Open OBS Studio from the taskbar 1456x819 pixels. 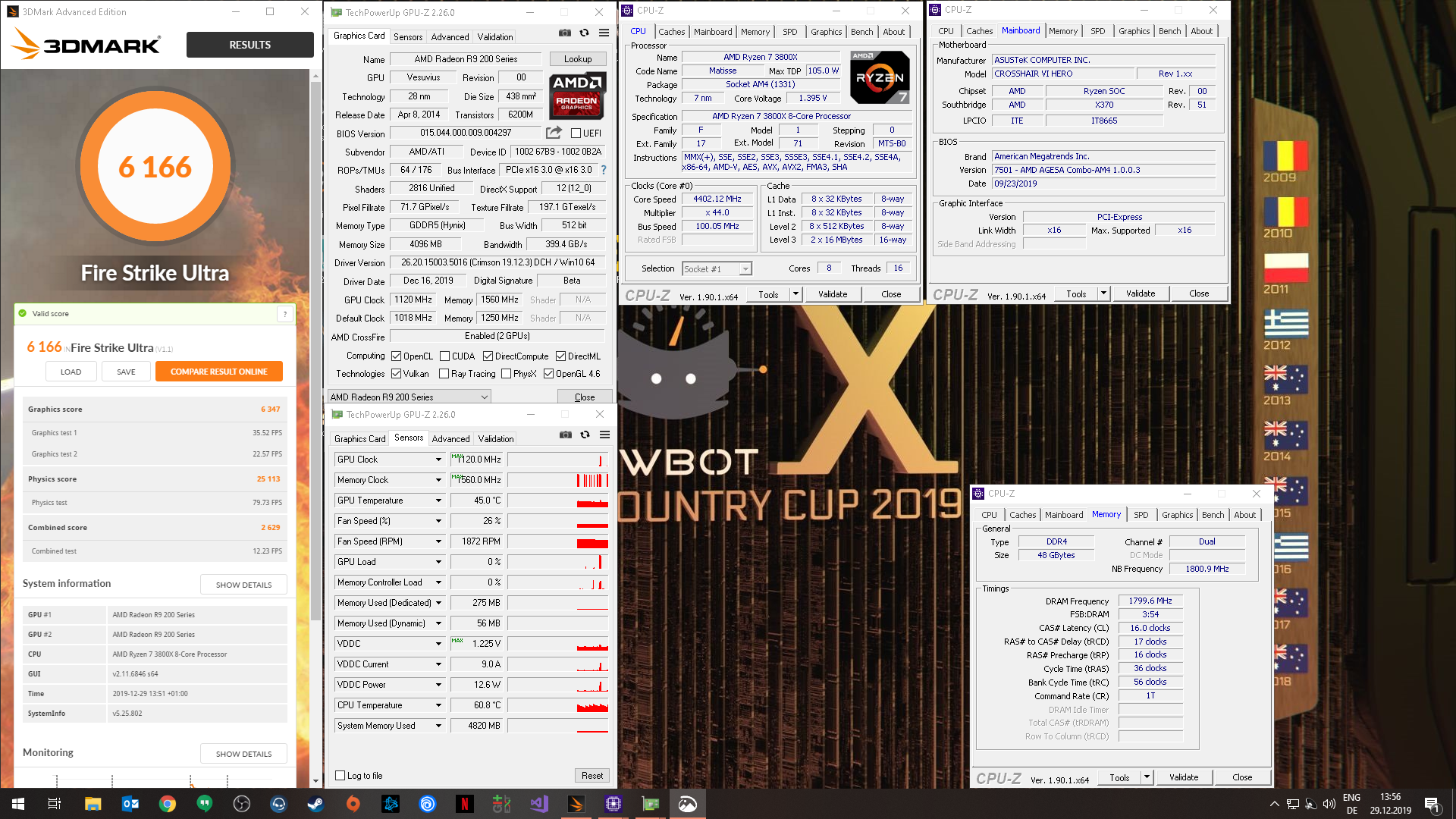(242, 804)
